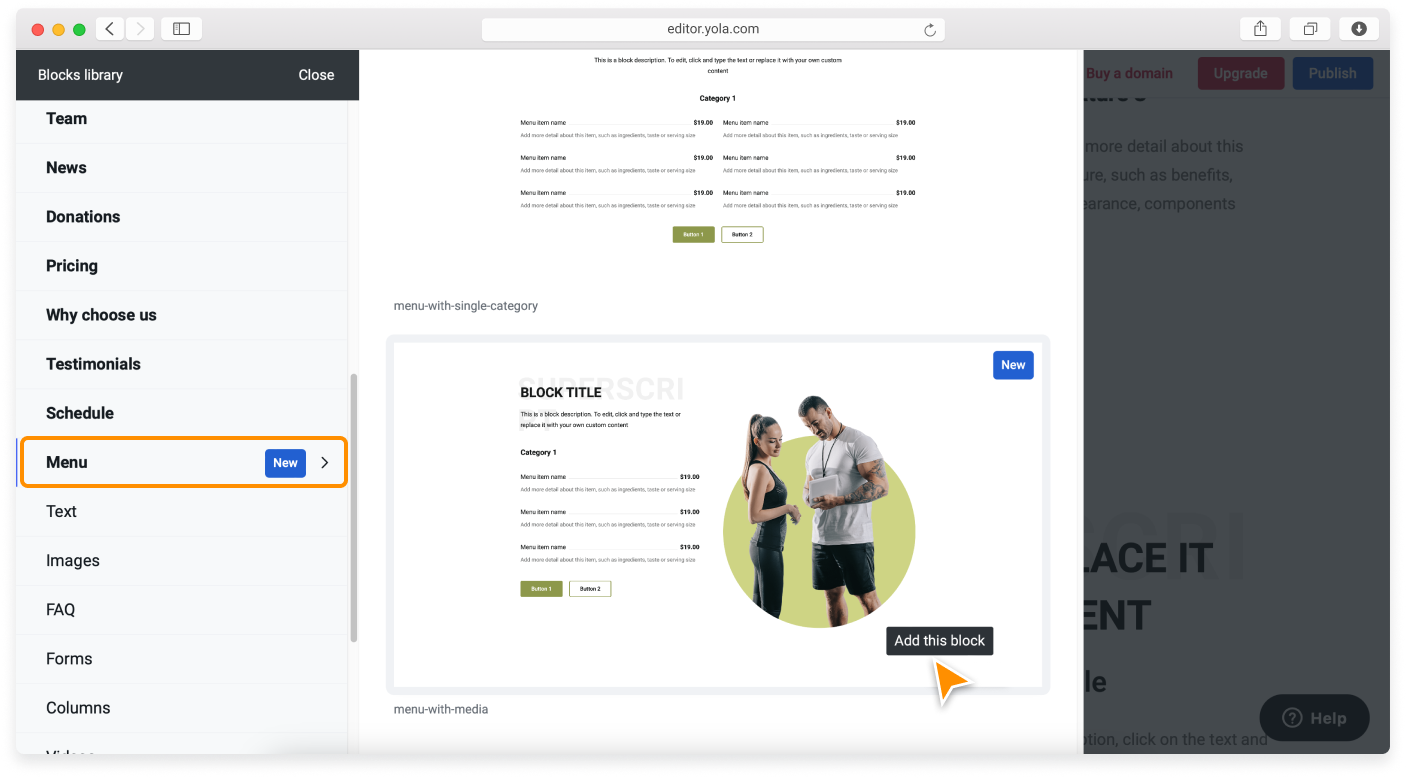
Task: Select the Team block category
Action: tap(66, 118)
